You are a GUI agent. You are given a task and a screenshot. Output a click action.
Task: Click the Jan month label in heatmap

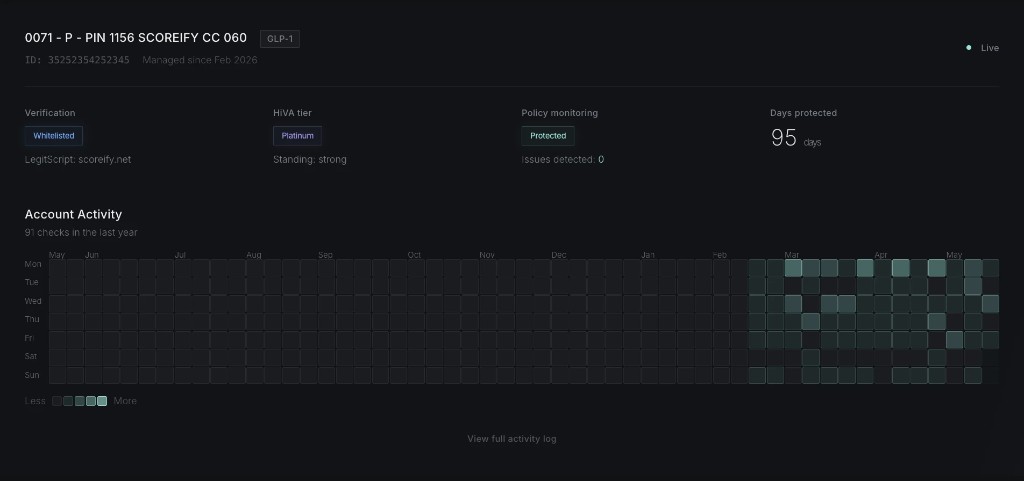[x=648, y=255]
